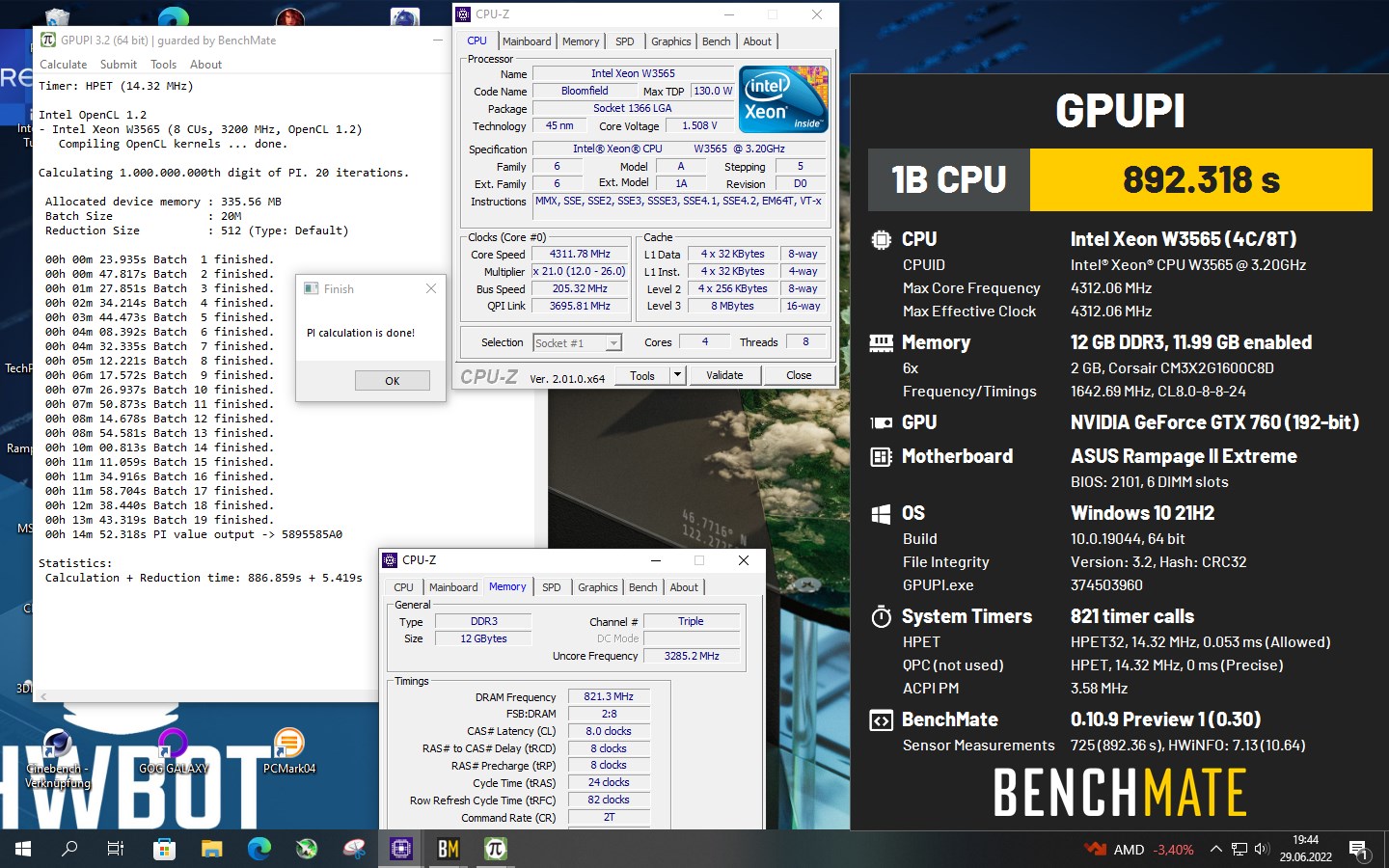
Task: Click the info icon in Finish dialog title
Action: point(311,288)
